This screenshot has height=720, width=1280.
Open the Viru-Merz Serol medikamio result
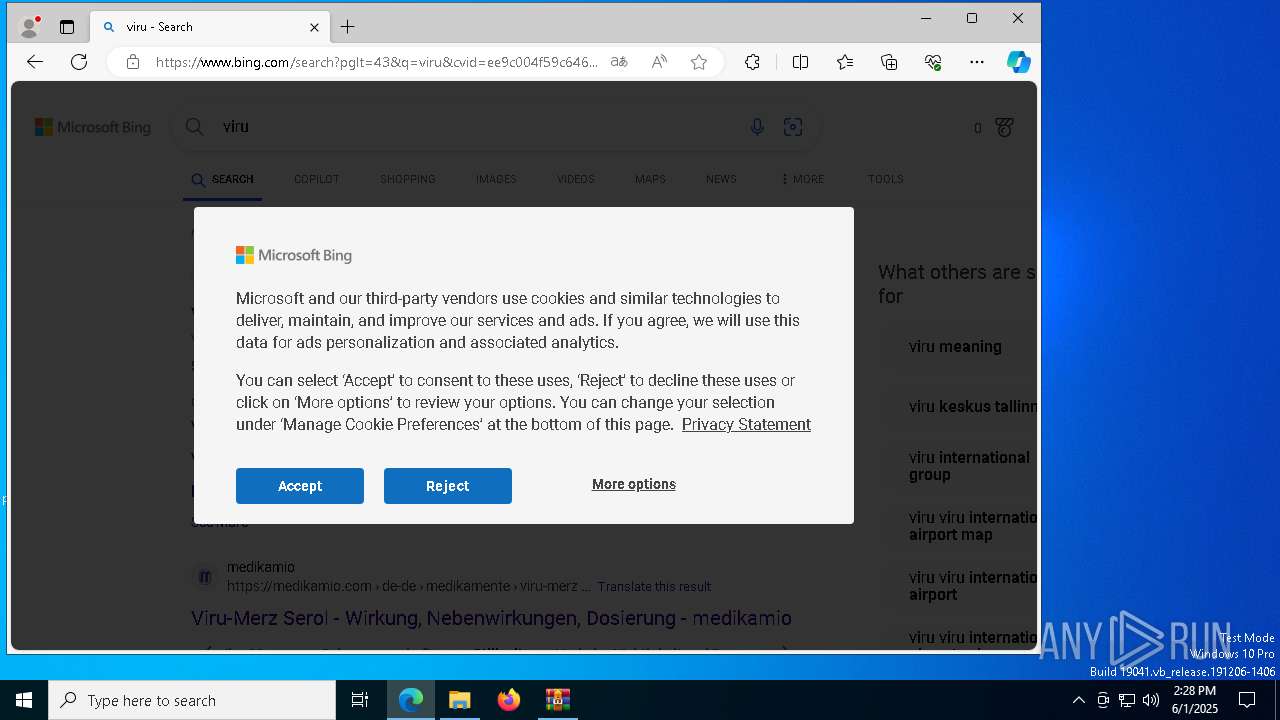(x=491, y=618)
